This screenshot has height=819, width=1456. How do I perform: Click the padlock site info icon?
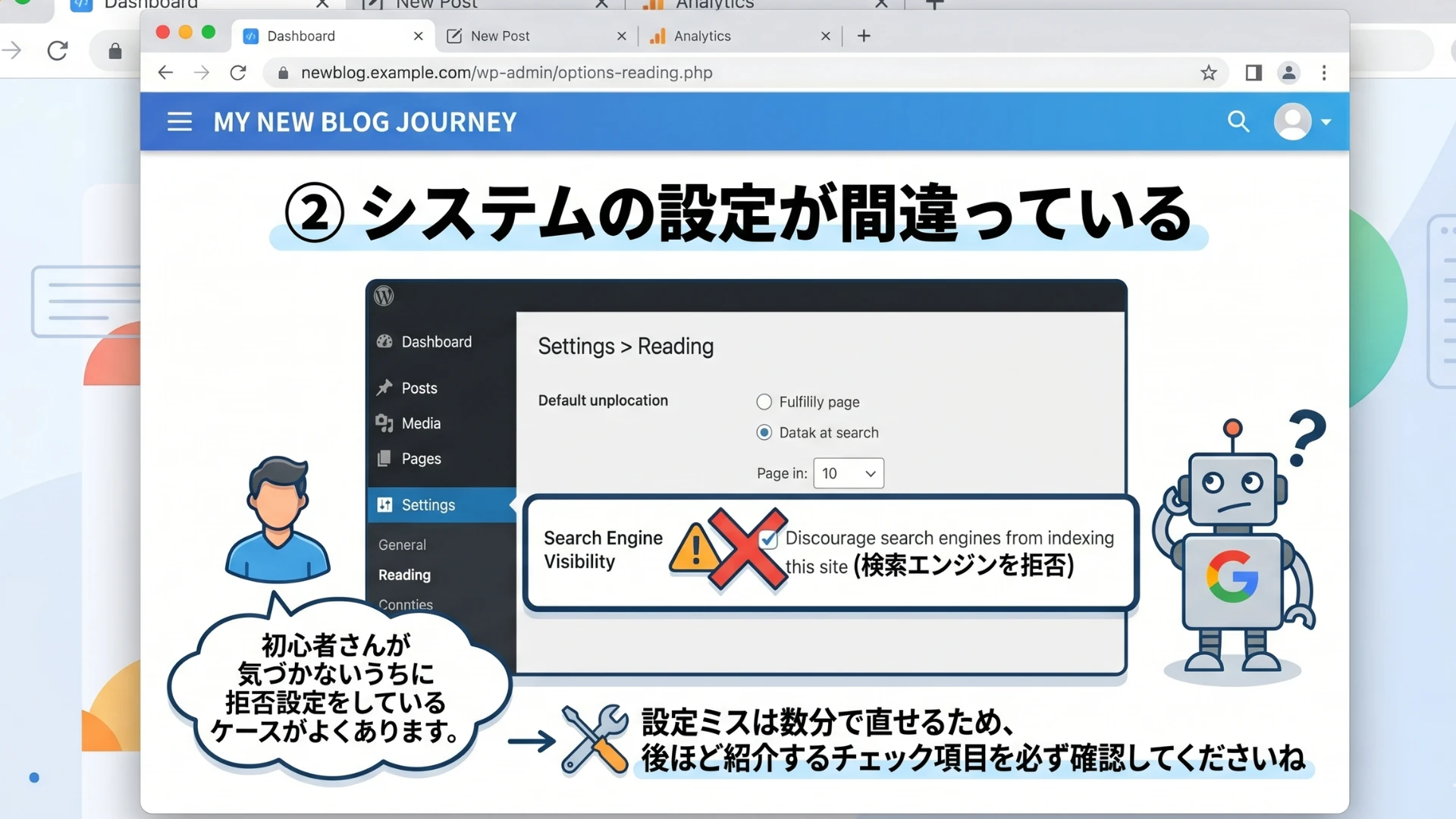[x=283, y=73]
